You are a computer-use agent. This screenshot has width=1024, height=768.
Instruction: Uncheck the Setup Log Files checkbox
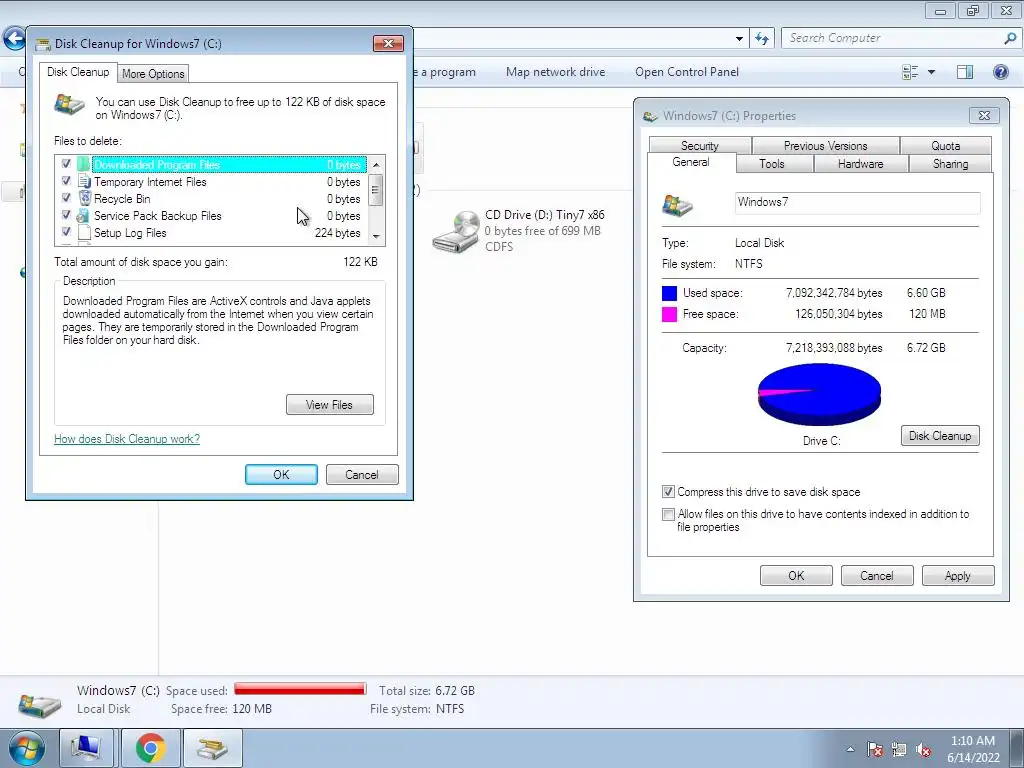coord(66,231)
